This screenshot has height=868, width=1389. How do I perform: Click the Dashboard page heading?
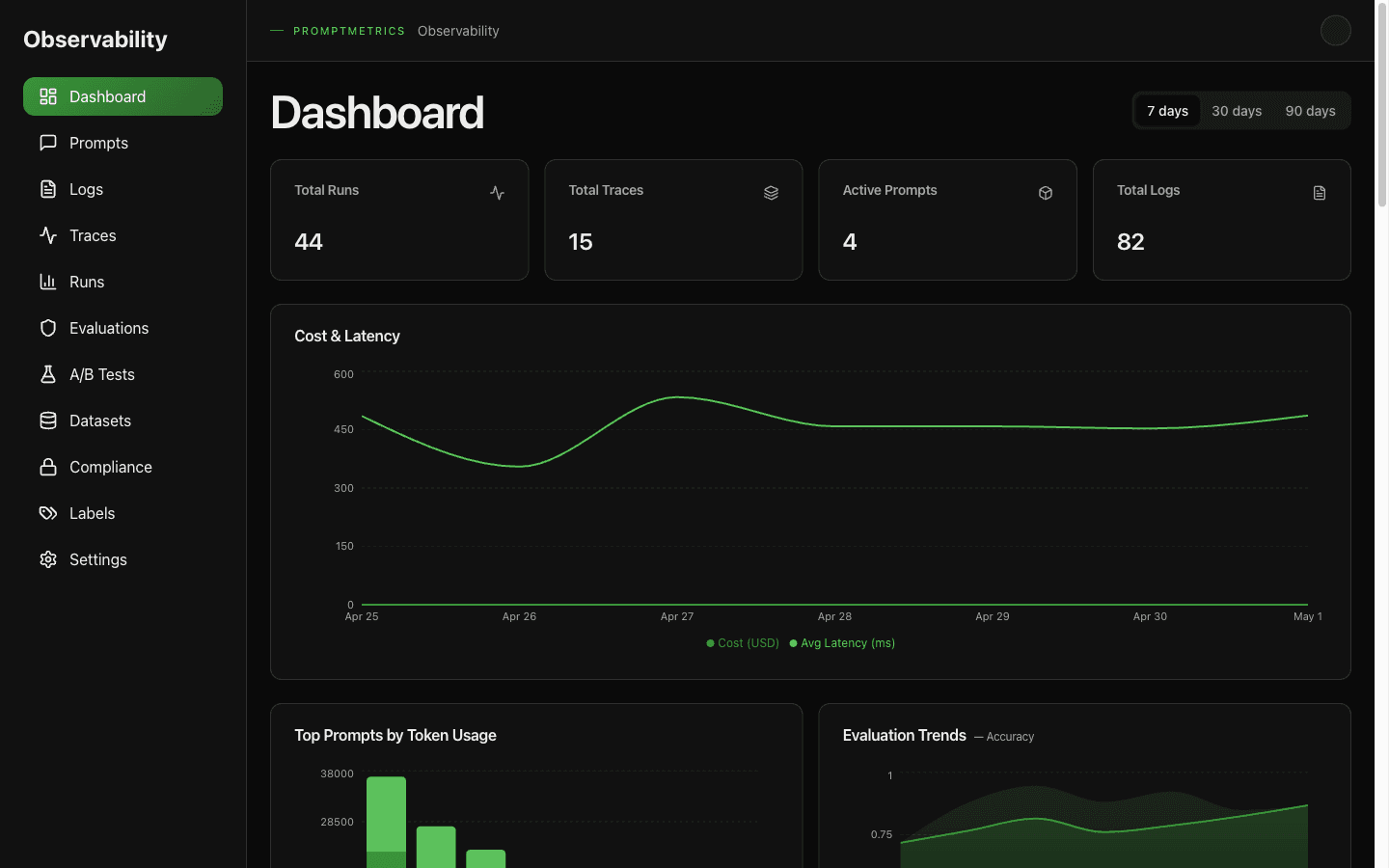pyautogui.click(x=377, y=113)
